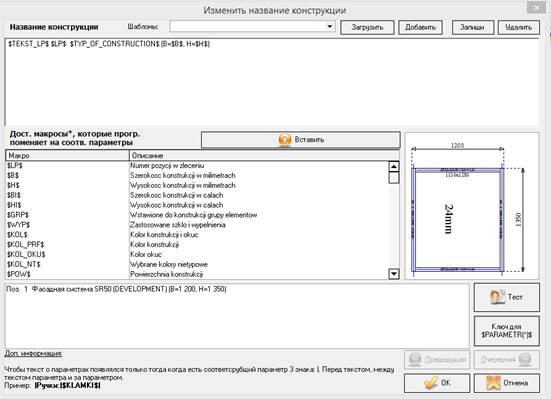Screen dimensions: 551x399
Task: Click the construction preview drawing
Action: coord(472,206)
